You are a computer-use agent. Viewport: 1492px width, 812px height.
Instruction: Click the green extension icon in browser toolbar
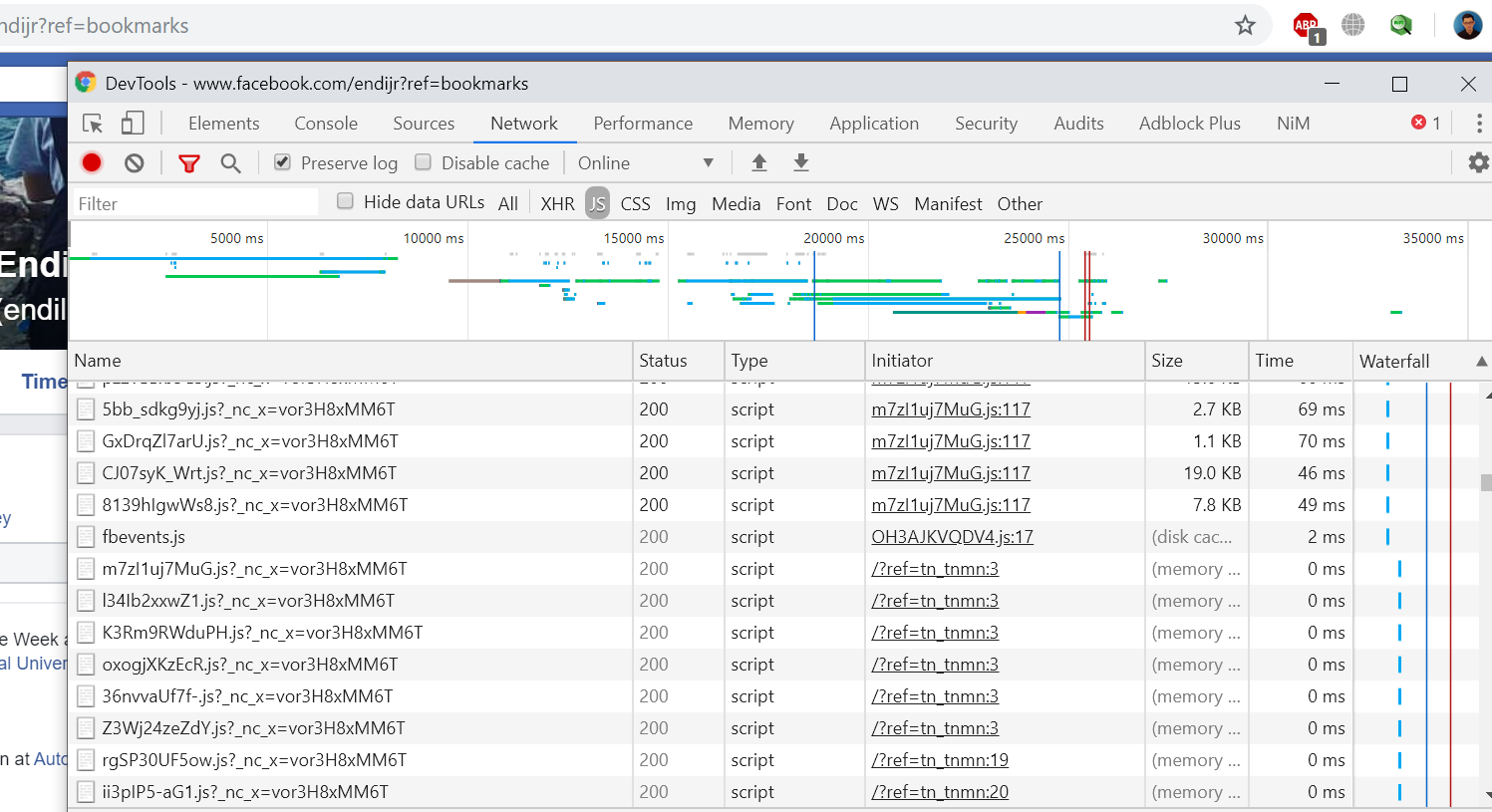(x=1401, y=25)
